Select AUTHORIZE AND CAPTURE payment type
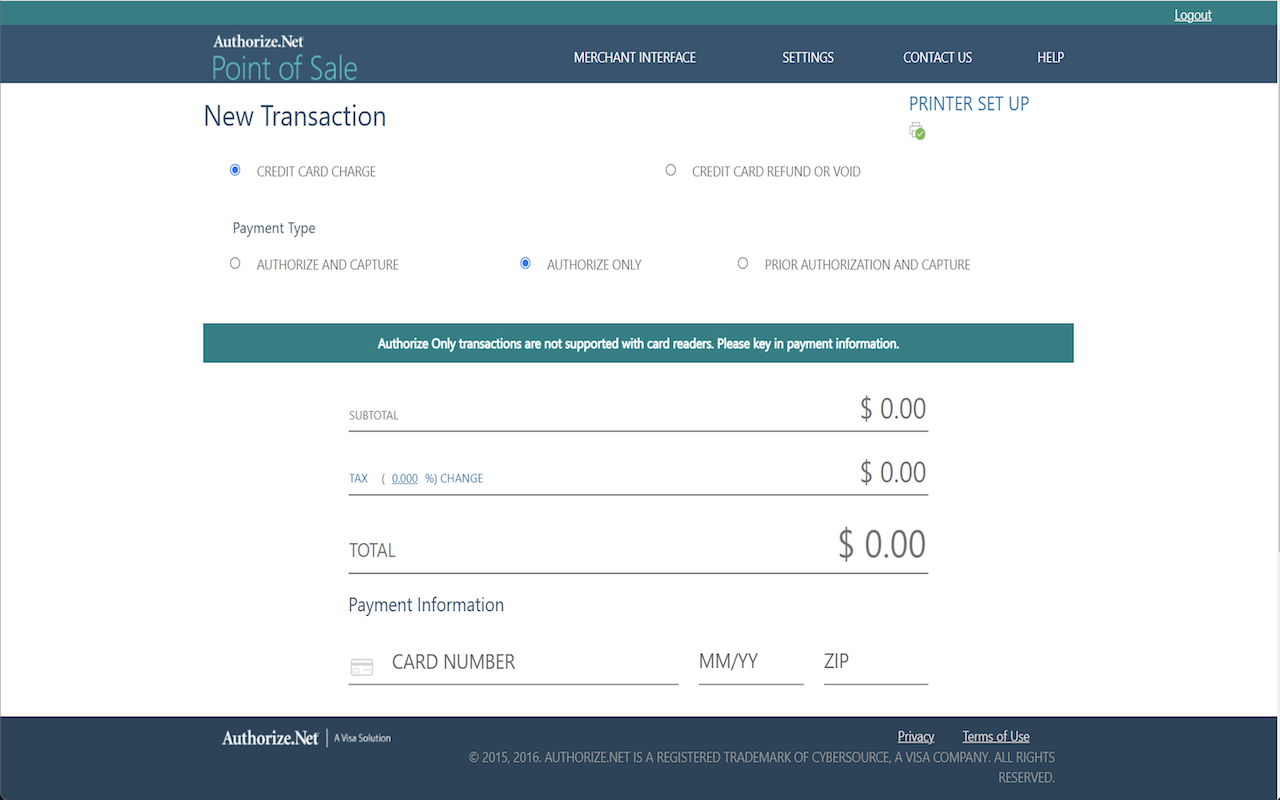The height and width of the screenshot is (800, 1280). [235, 262]
